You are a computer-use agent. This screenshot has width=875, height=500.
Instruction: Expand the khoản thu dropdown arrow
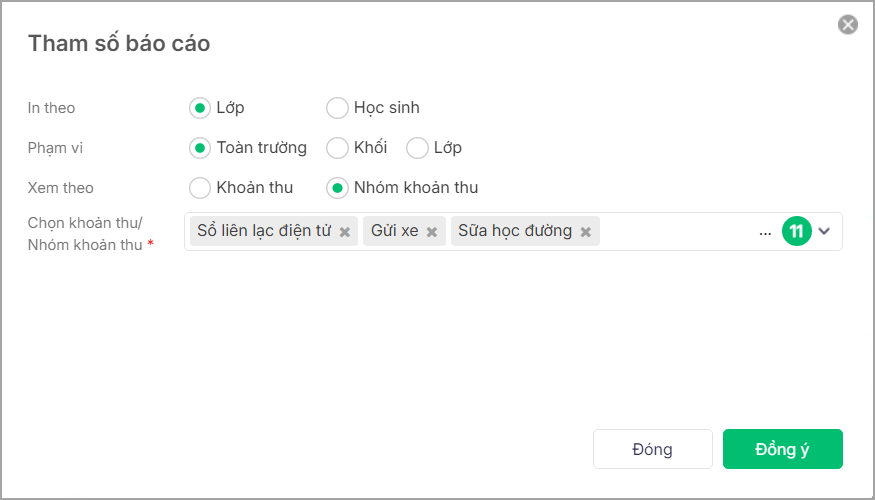(x=824, y=231)
